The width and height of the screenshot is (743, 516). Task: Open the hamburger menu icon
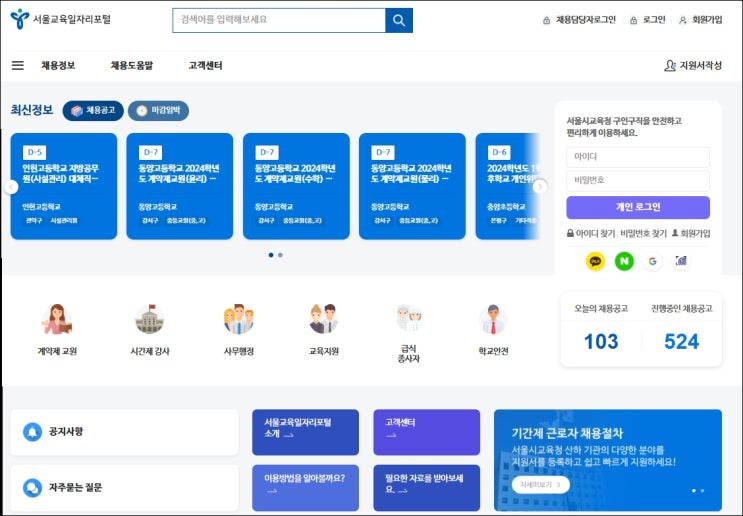[x=18, y=65]
